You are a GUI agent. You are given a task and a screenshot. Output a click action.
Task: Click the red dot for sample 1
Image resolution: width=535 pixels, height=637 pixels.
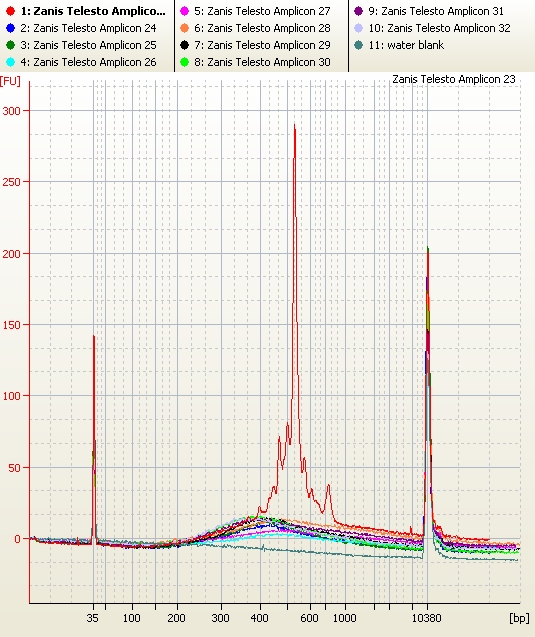tap(11, 11)
